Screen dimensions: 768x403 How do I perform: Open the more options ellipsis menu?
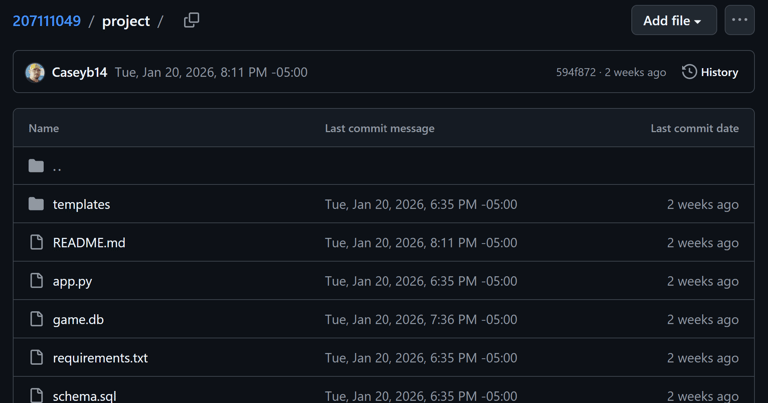(739, 20)
